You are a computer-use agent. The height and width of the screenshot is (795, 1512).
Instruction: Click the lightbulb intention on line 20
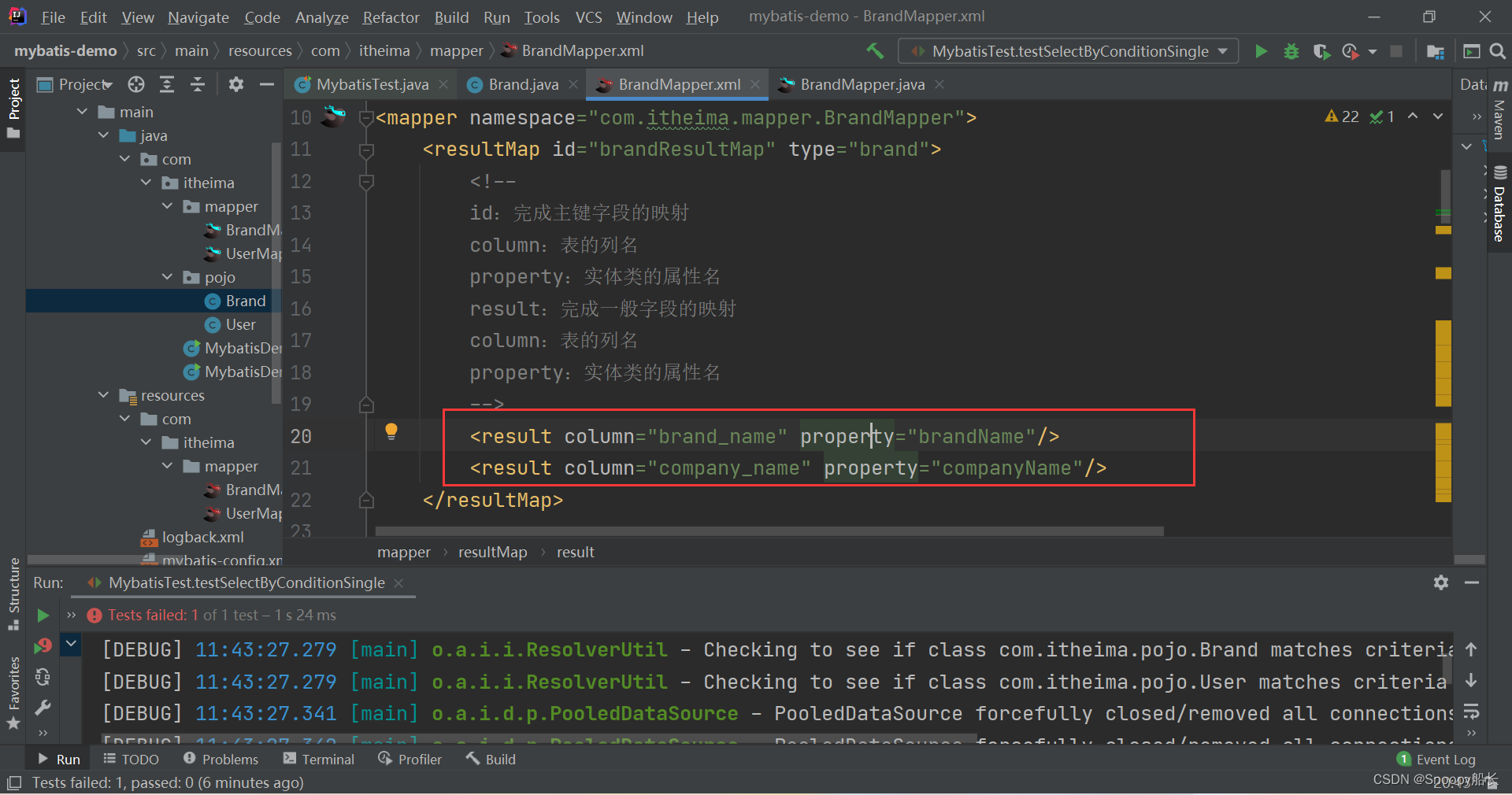[x=391, y=431]
